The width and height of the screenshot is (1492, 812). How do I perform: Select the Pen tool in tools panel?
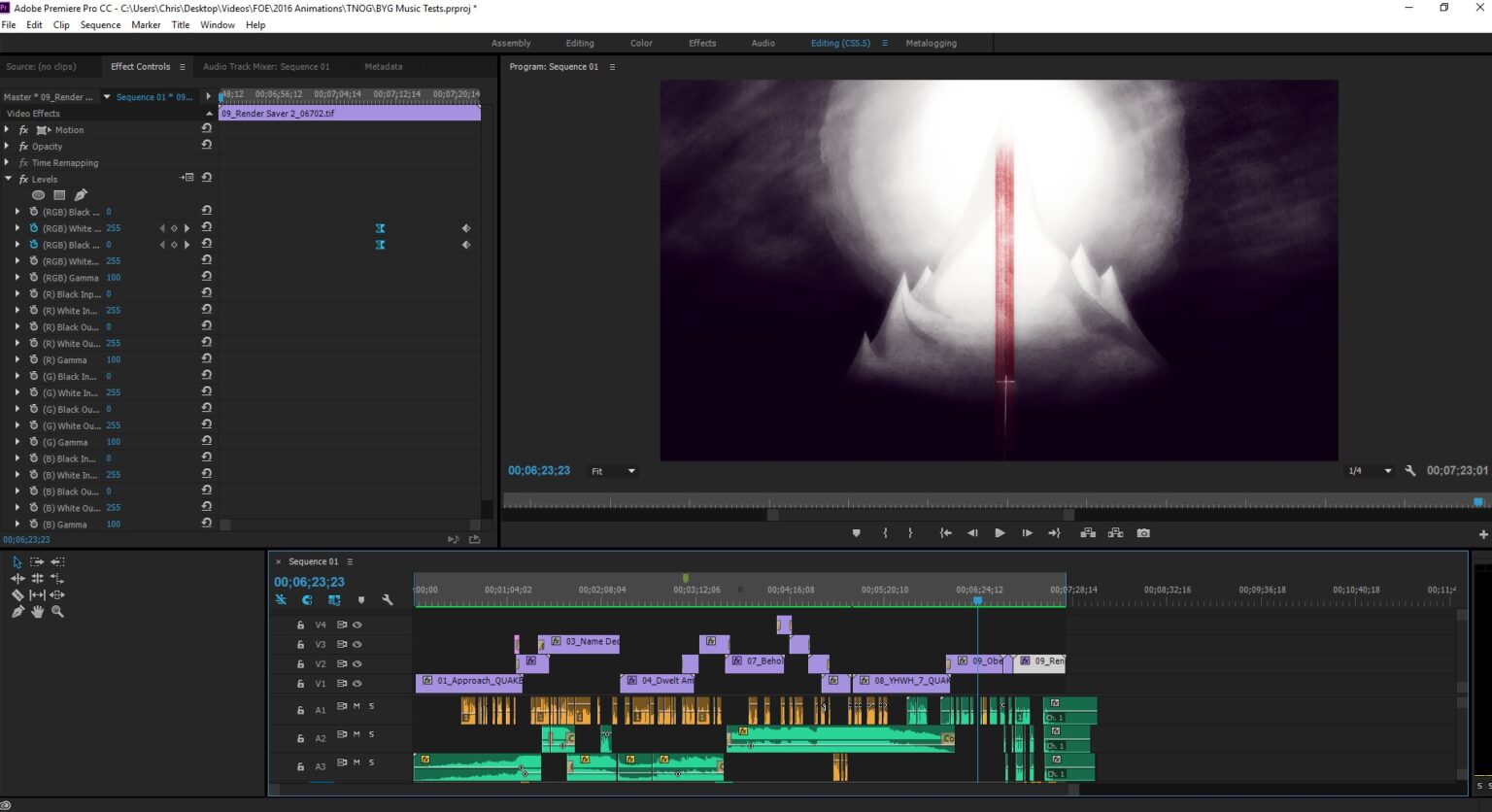17,611
